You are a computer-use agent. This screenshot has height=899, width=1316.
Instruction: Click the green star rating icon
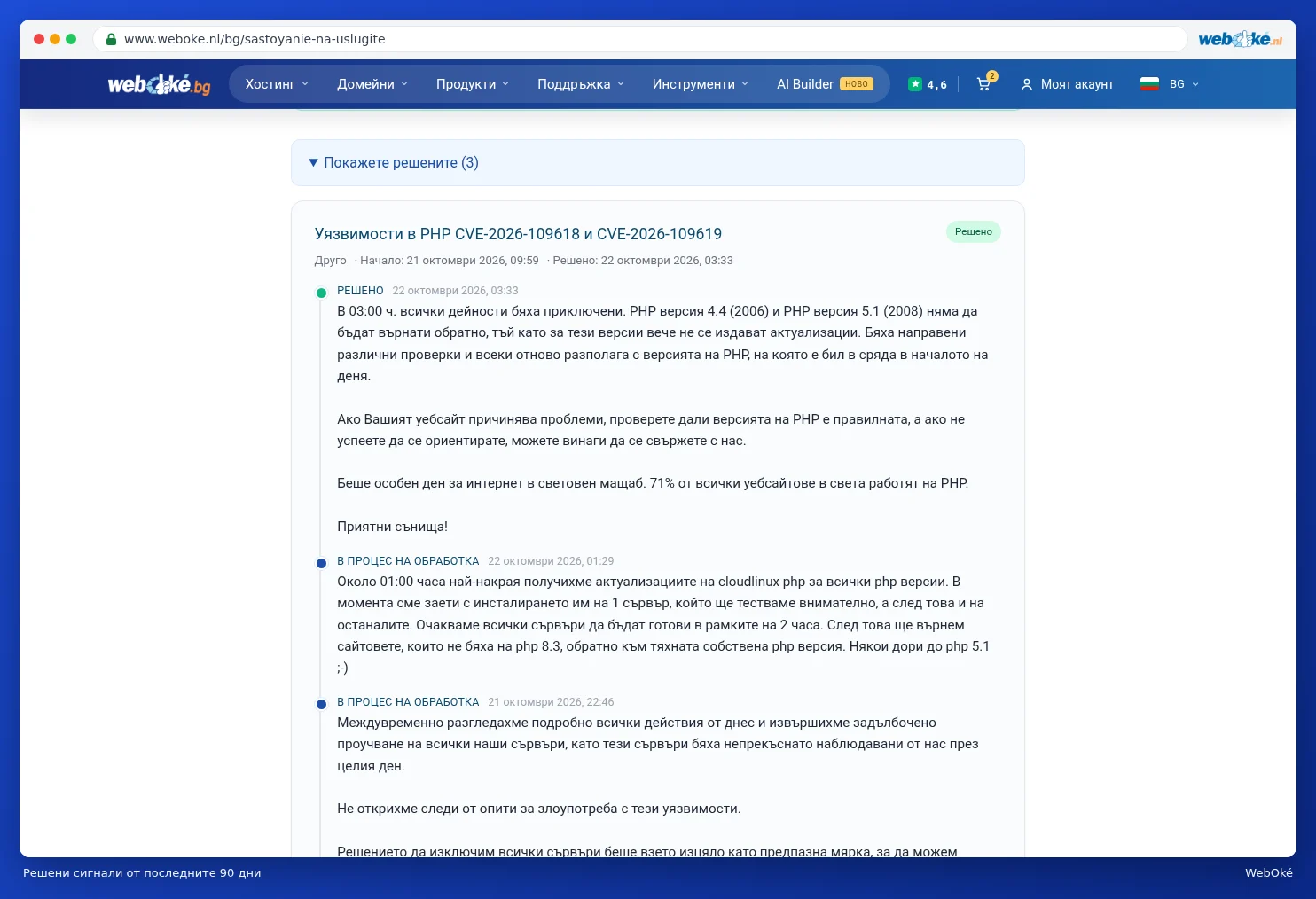[x=915, y=84]
